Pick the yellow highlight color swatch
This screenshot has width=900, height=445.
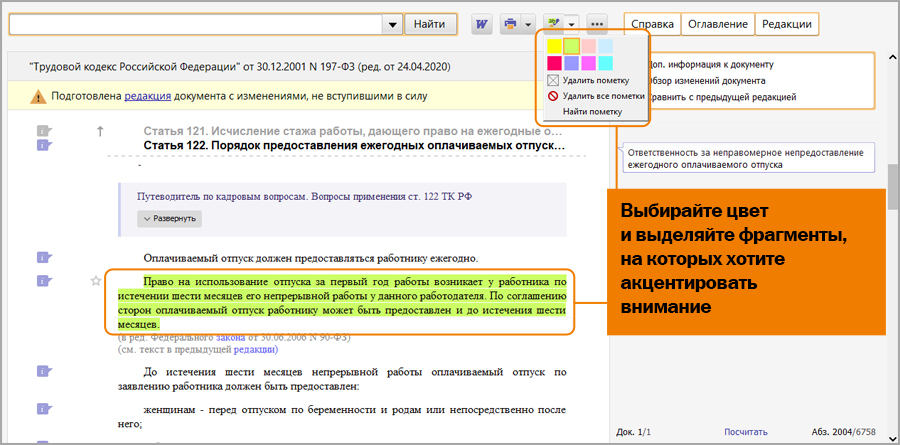(554, 46)
